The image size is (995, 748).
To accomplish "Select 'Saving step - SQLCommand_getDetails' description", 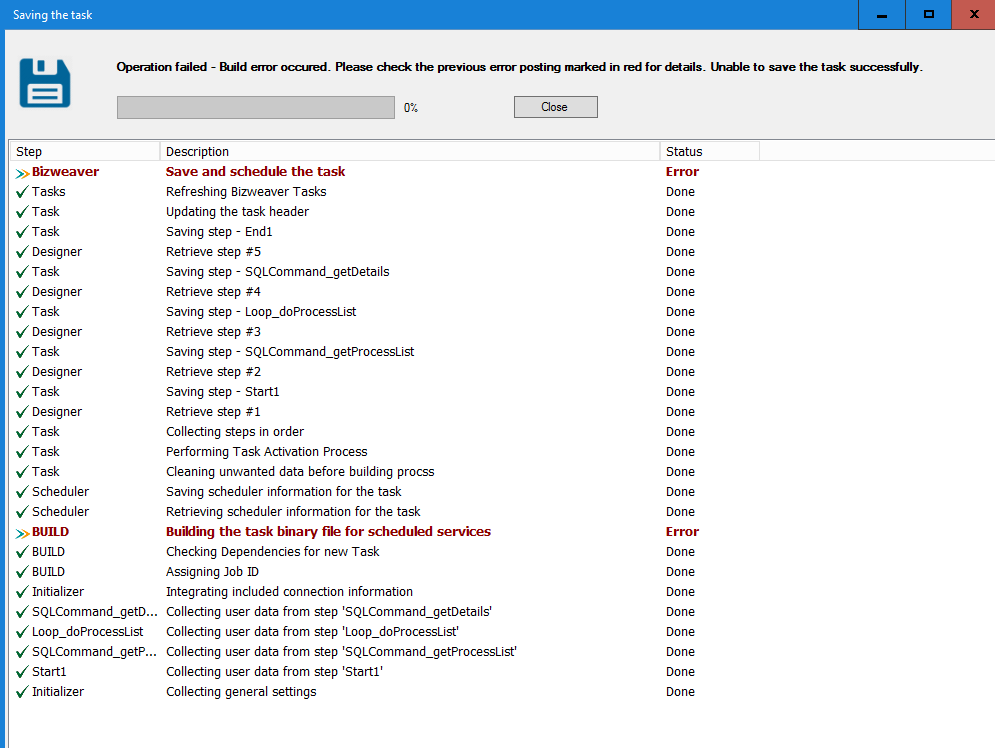I will pyautogui.click(x=277, y=272).
